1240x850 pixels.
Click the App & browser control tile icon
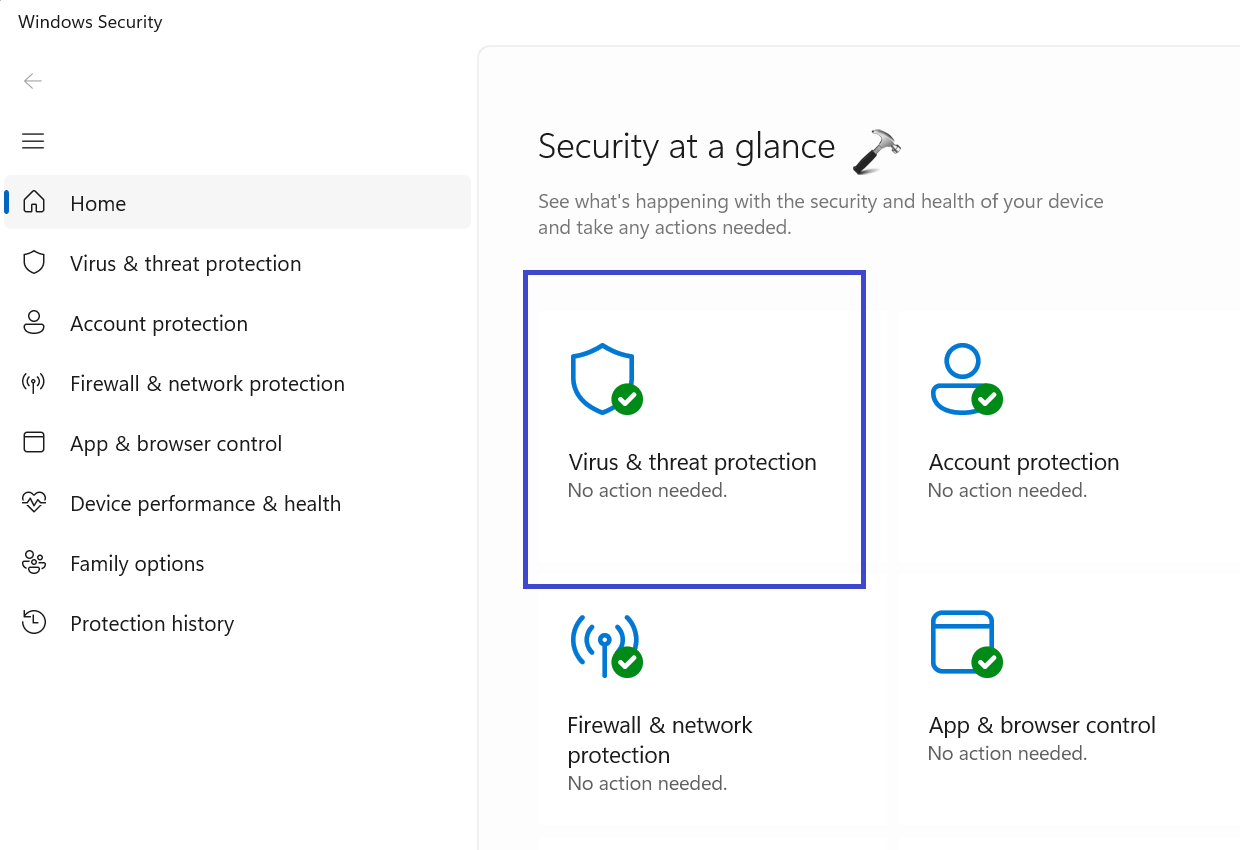click(x=963, y=643)
